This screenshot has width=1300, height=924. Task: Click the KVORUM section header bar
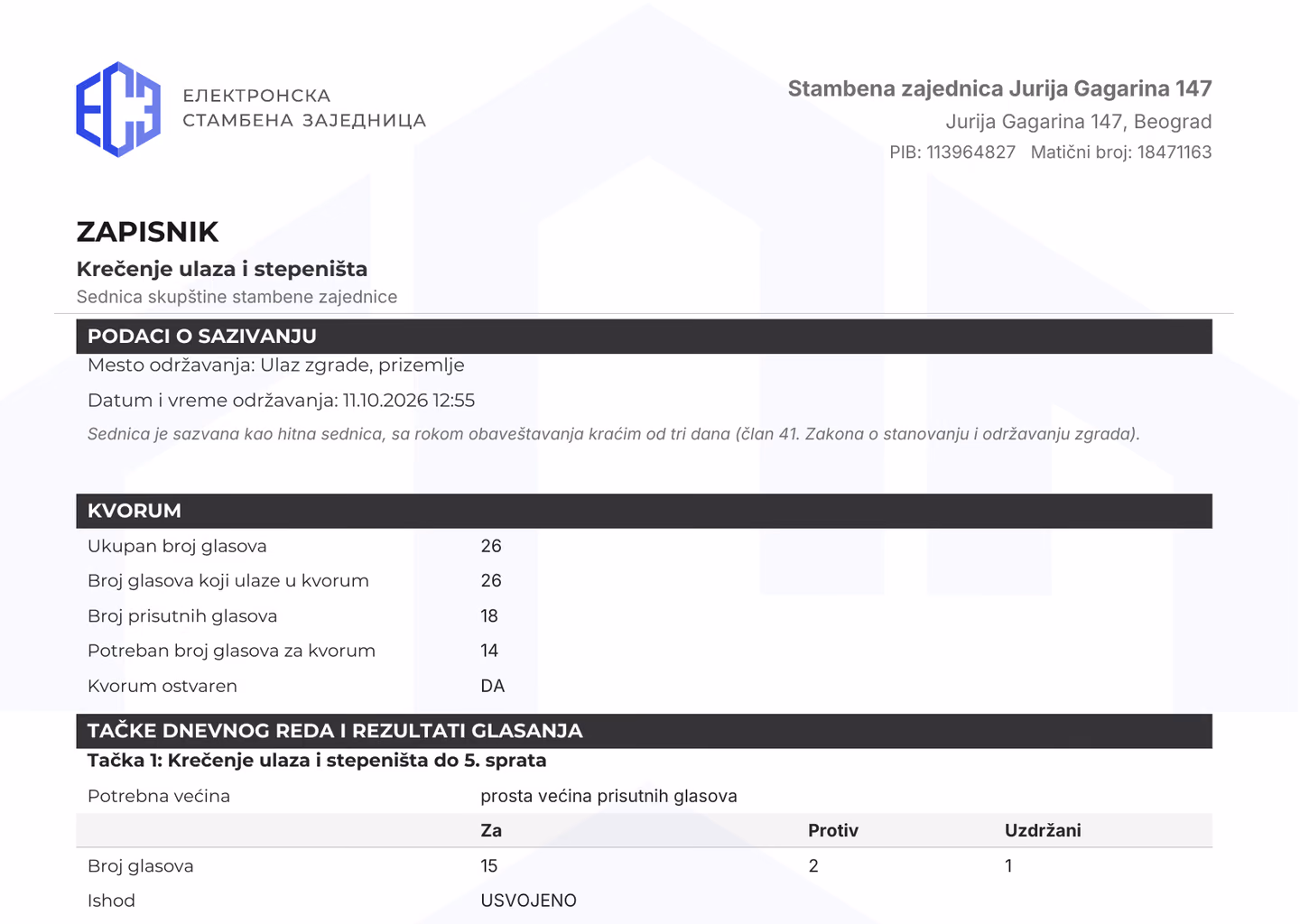[644, 511]
